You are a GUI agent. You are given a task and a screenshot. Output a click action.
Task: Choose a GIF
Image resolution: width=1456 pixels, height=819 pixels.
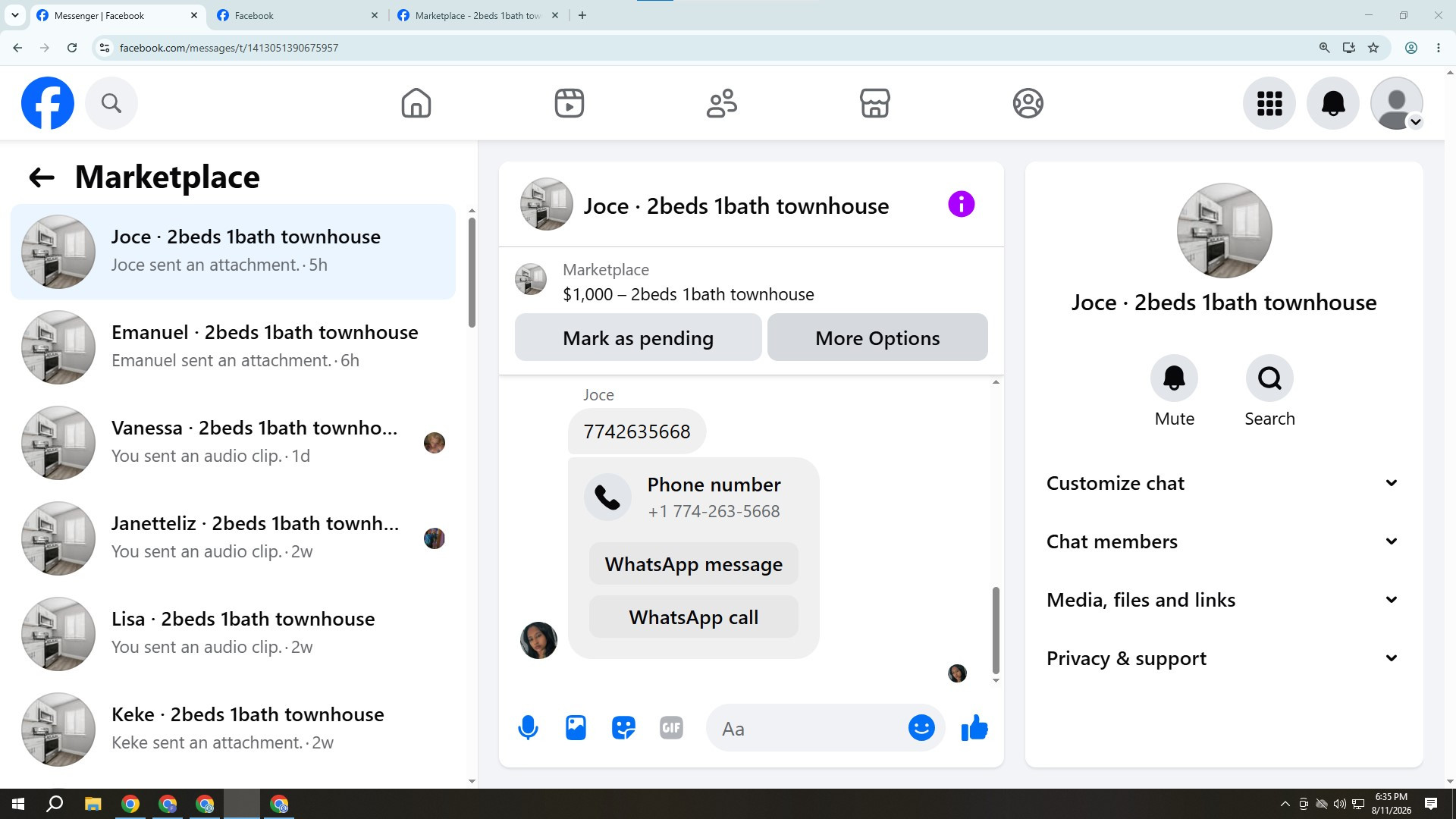tap(671, 728)
